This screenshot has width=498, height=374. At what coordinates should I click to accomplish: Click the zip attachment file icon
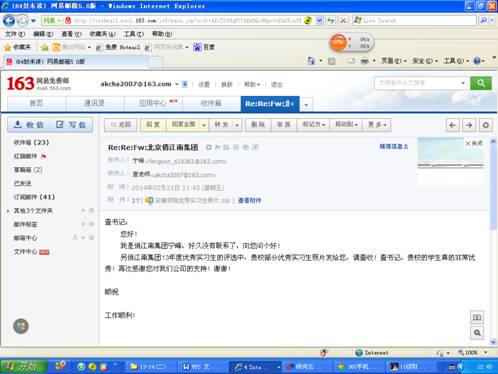tap(149, 200)
